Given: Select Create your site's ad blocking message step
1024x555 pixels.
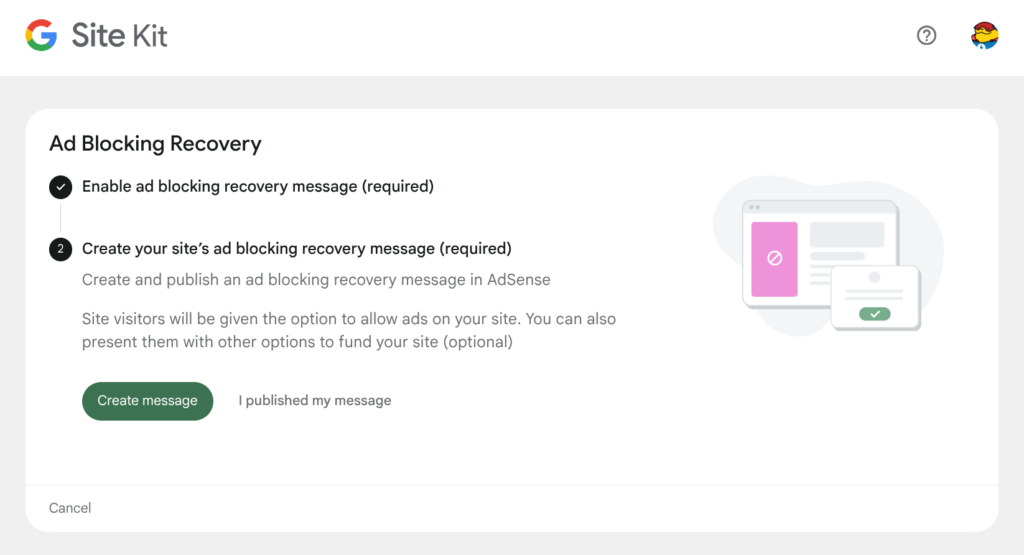Looking at the screenshot, I should 297,249.
